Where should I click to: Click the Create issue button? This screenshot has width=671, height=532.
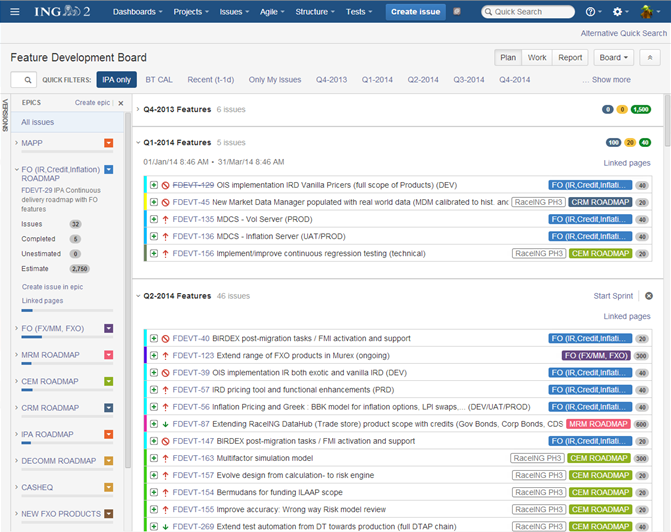pyautogui.click(x=415, y=12)
